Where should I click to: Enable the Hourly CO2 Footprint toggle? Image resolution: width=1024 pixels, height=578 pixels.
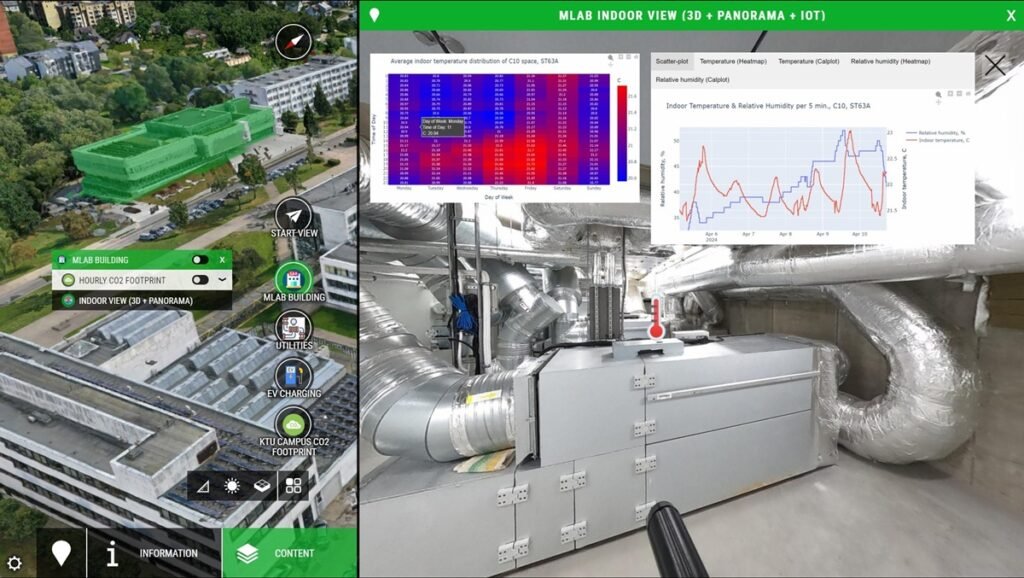200,279
